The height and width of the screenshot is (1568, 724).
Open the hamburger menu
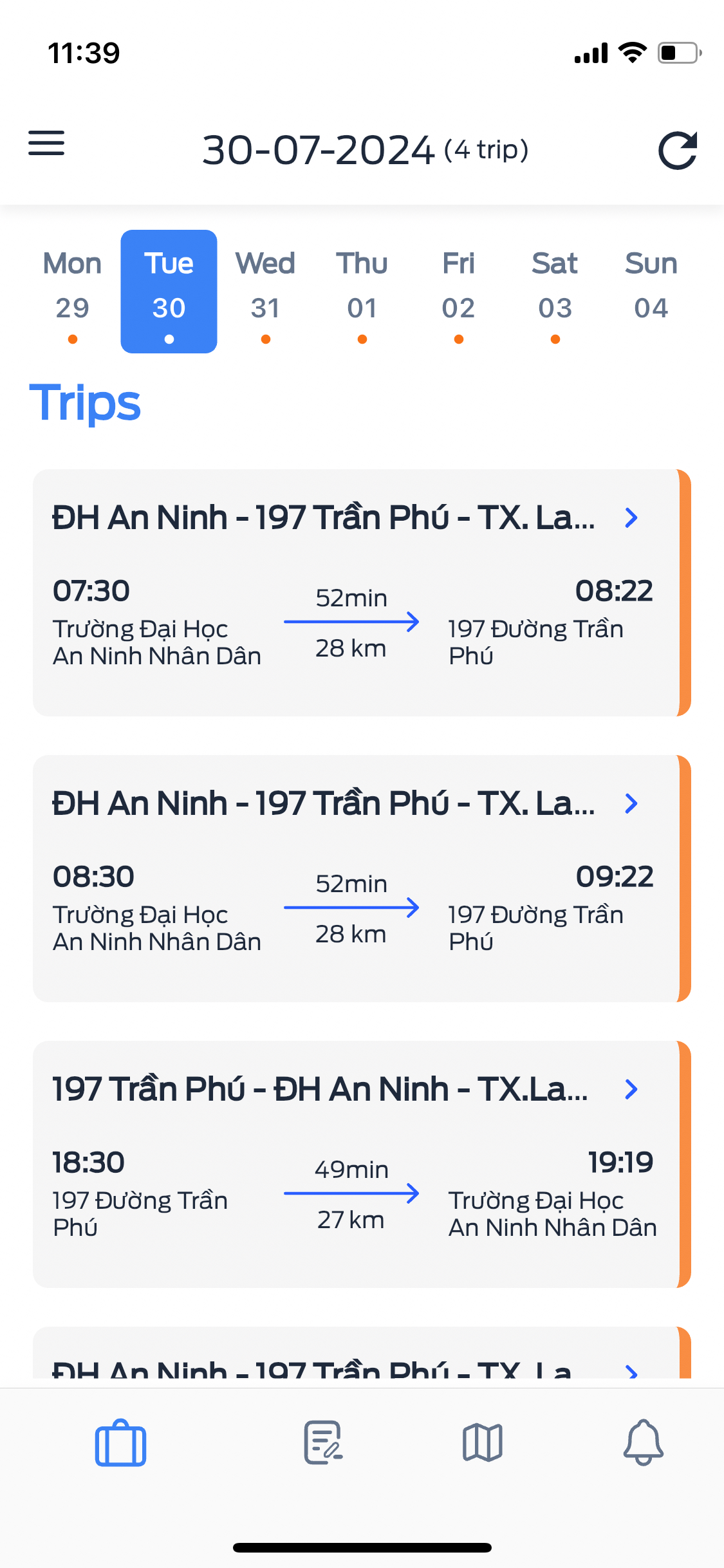point(46,143)
